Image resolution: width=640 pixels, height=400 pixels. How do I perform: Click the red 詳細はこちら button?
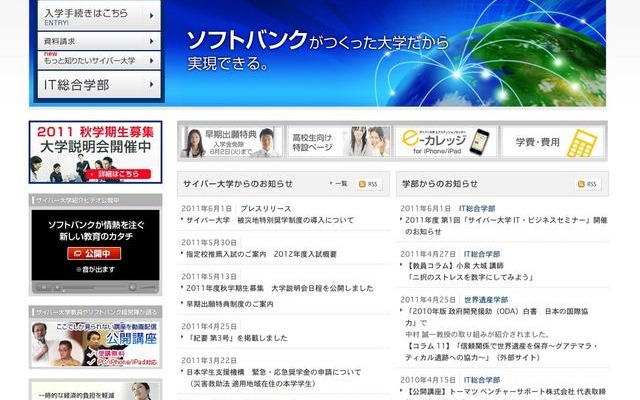point(118,174)
